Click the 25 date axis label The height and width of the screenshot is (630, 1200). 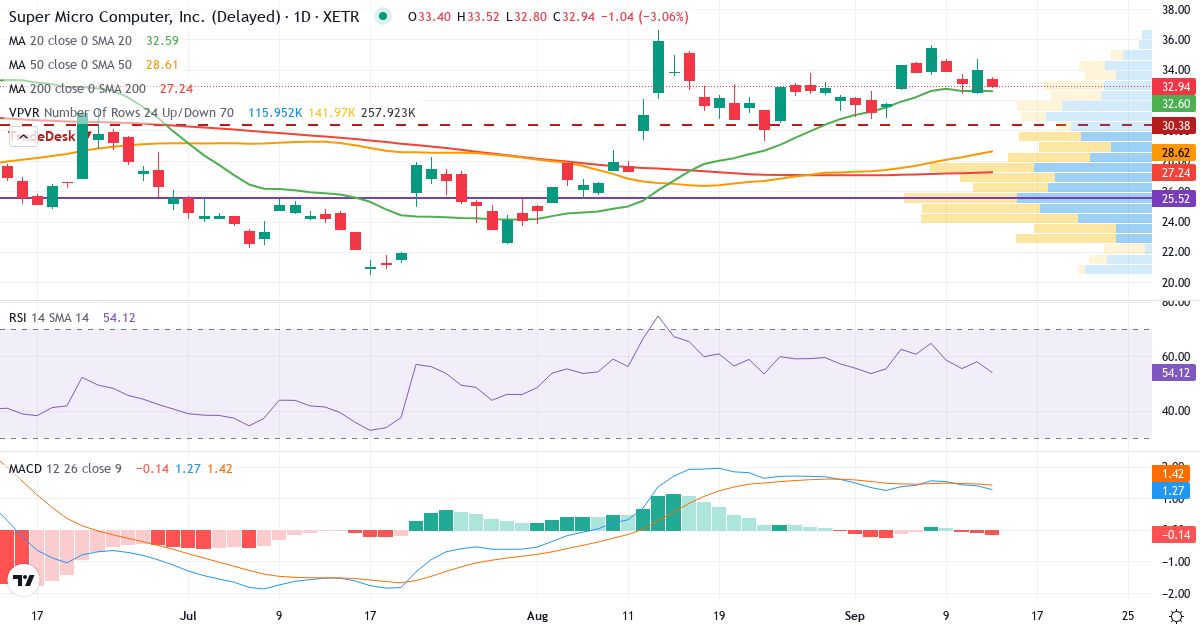coord(1128,615)
